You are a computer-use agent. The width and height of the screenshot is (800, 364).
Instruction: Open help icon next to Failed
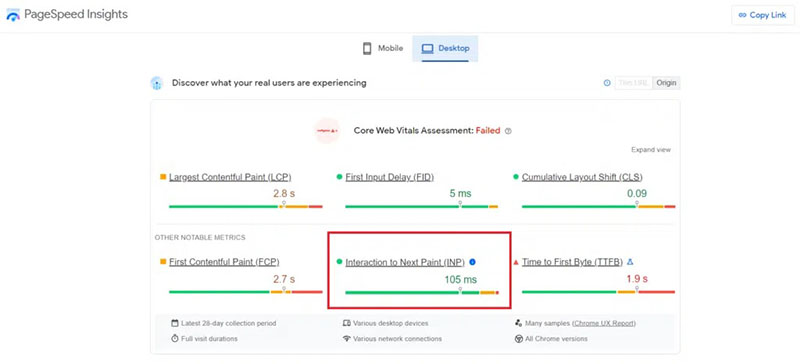click(508, 131)
